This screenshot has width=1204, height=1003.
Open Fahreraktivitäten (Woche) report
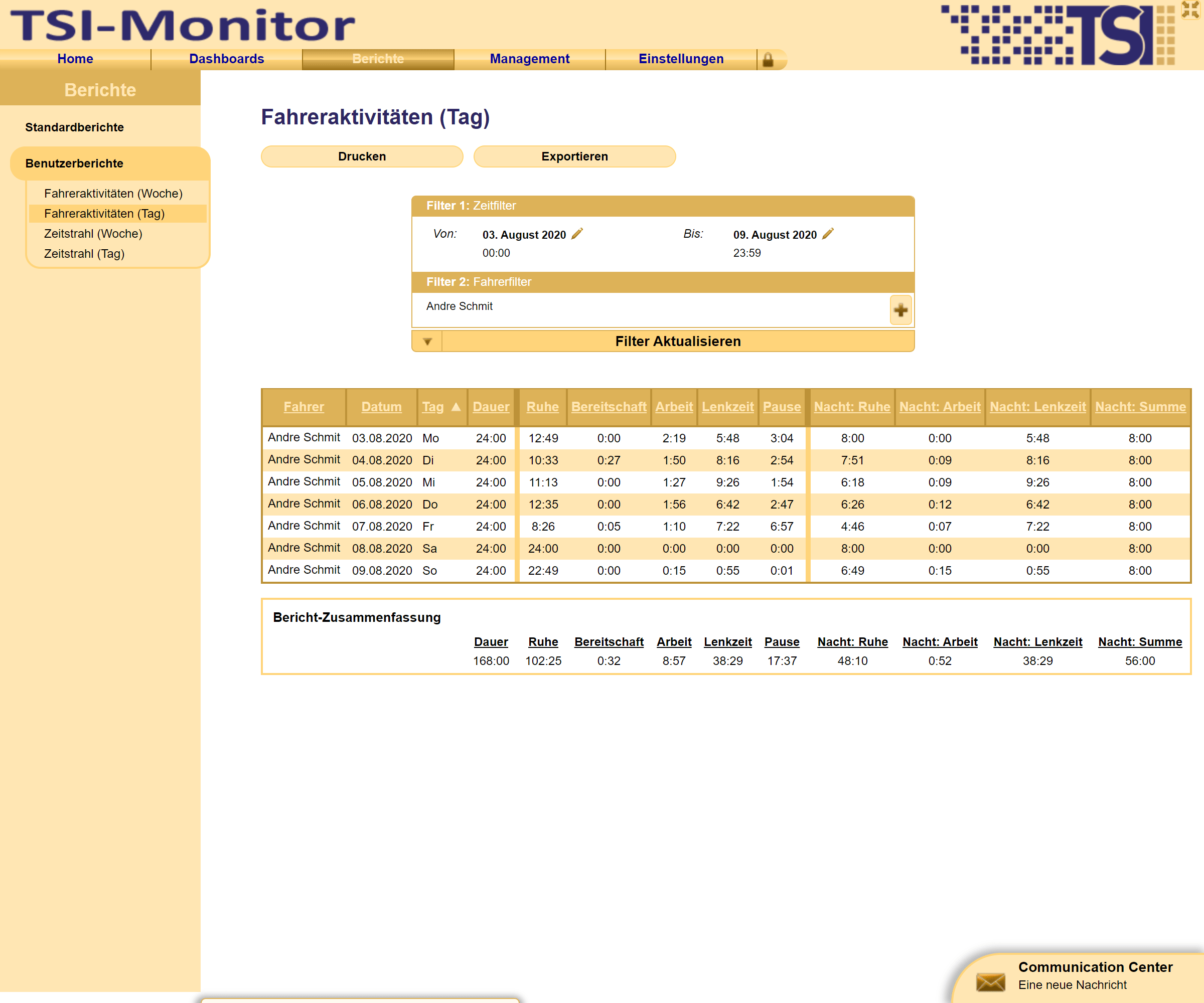pos(113,193)
